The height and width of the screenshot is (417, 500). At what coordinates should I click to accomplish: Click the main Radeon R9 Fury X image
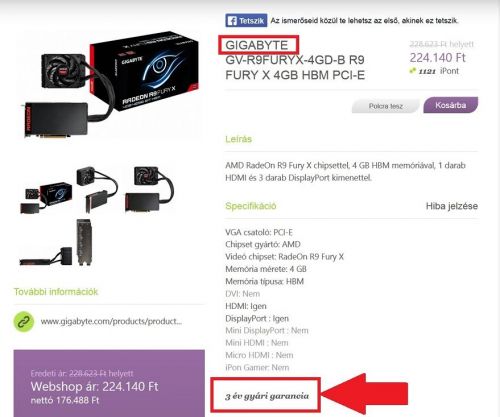click(x=111, y=84)
